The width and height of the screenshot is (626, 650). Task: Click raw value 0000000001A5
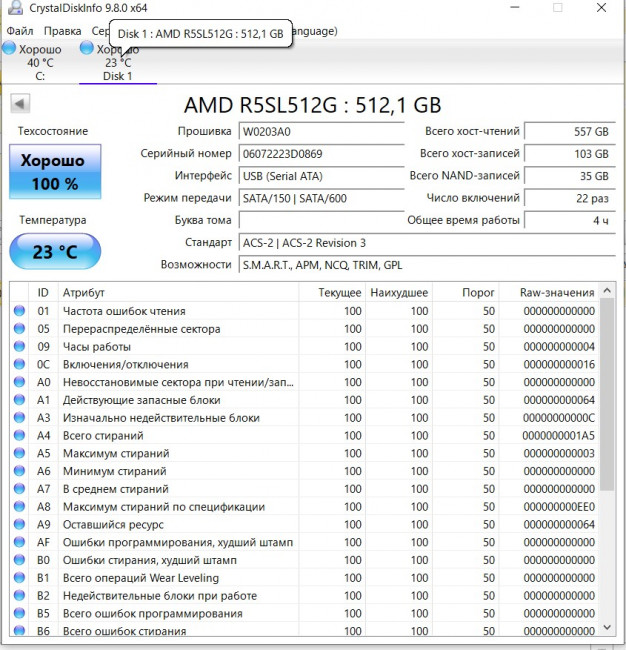(x=558, y=435)
